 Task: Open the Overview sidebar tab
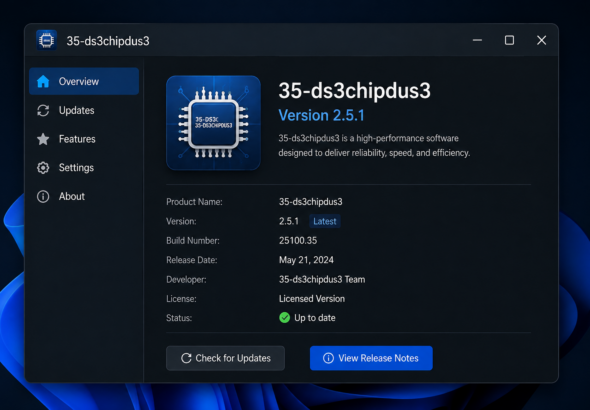84,81
